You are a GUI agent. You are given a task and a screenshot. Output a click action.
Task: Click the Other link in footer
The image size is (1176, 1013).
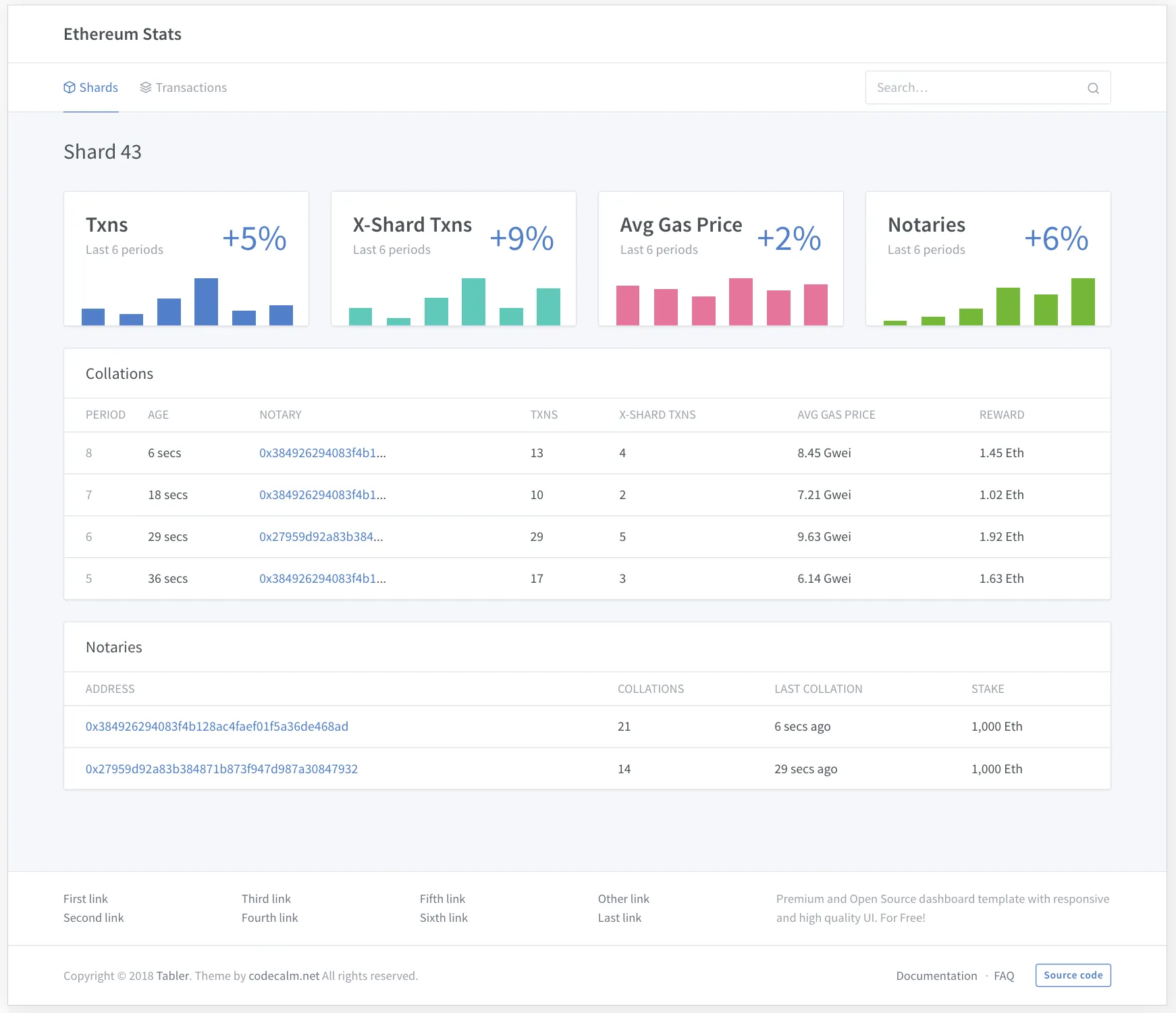623,899
